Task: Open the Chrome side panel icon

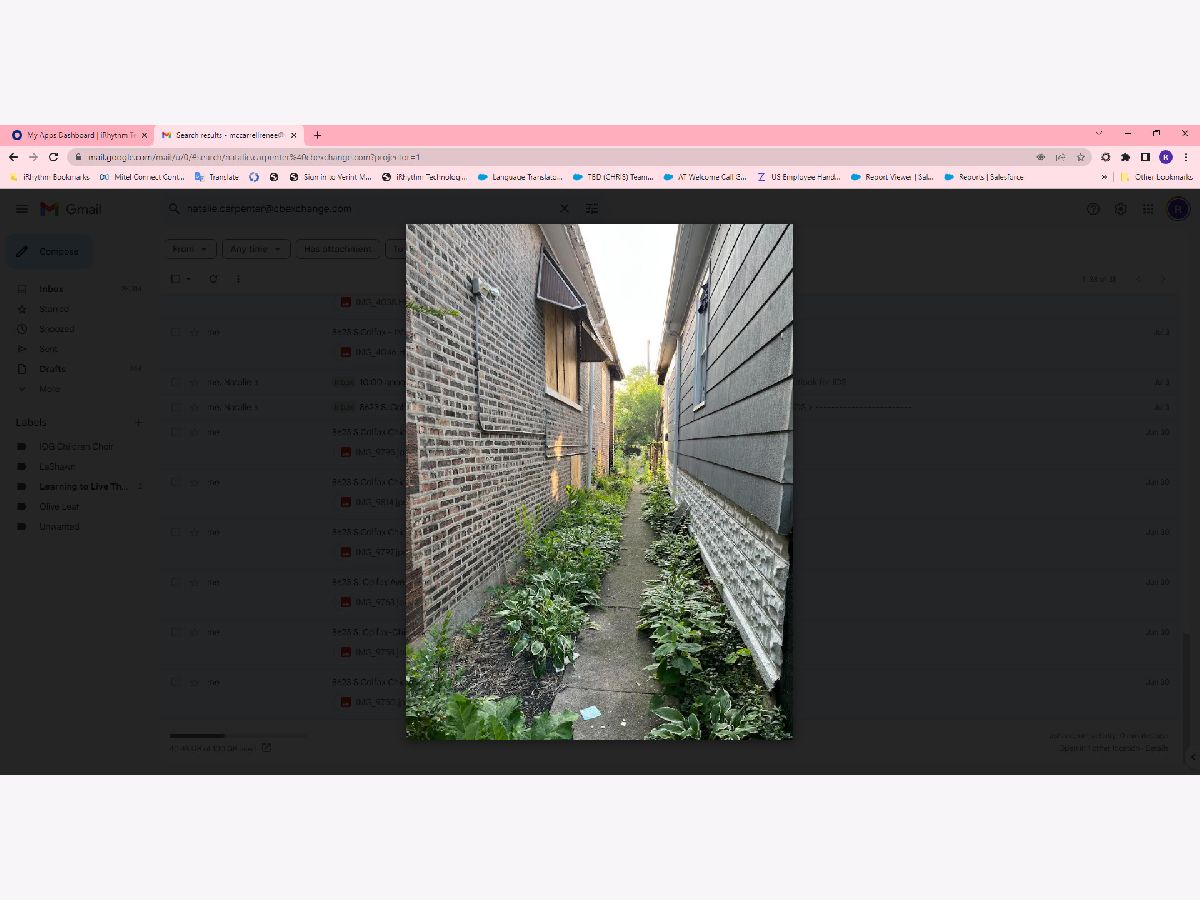Action: (1145, 157)
